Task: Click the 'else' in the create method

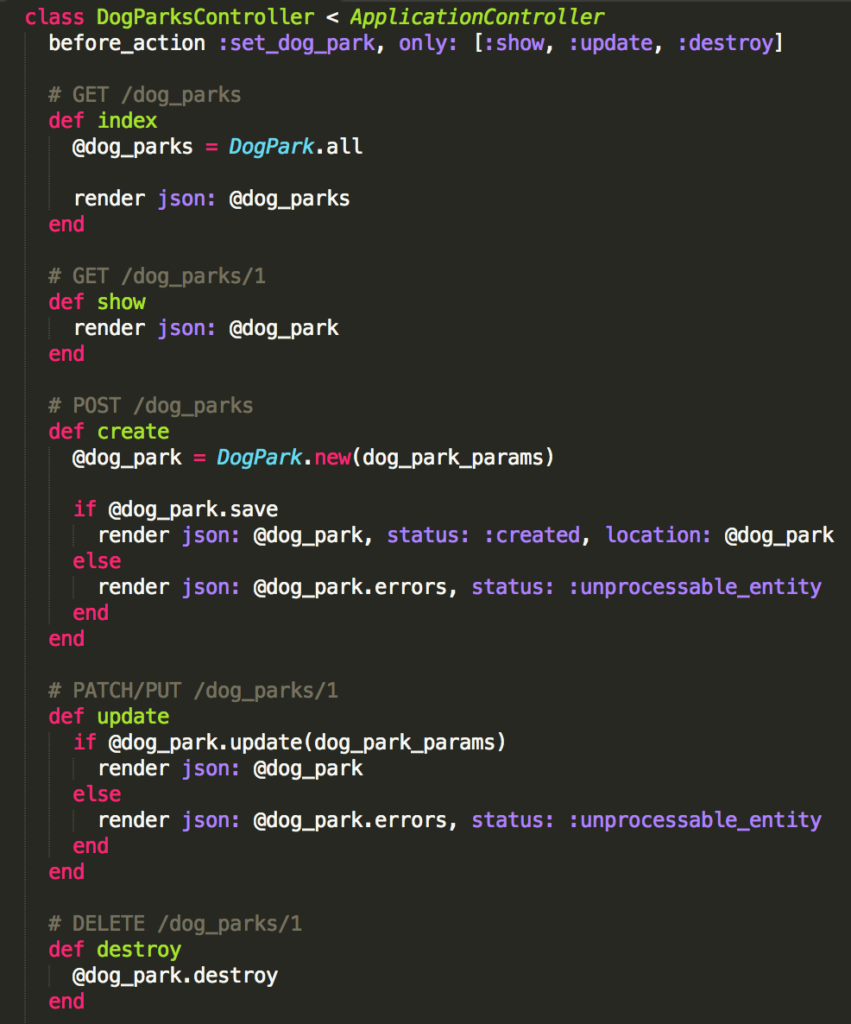Action: pos(97,561)
